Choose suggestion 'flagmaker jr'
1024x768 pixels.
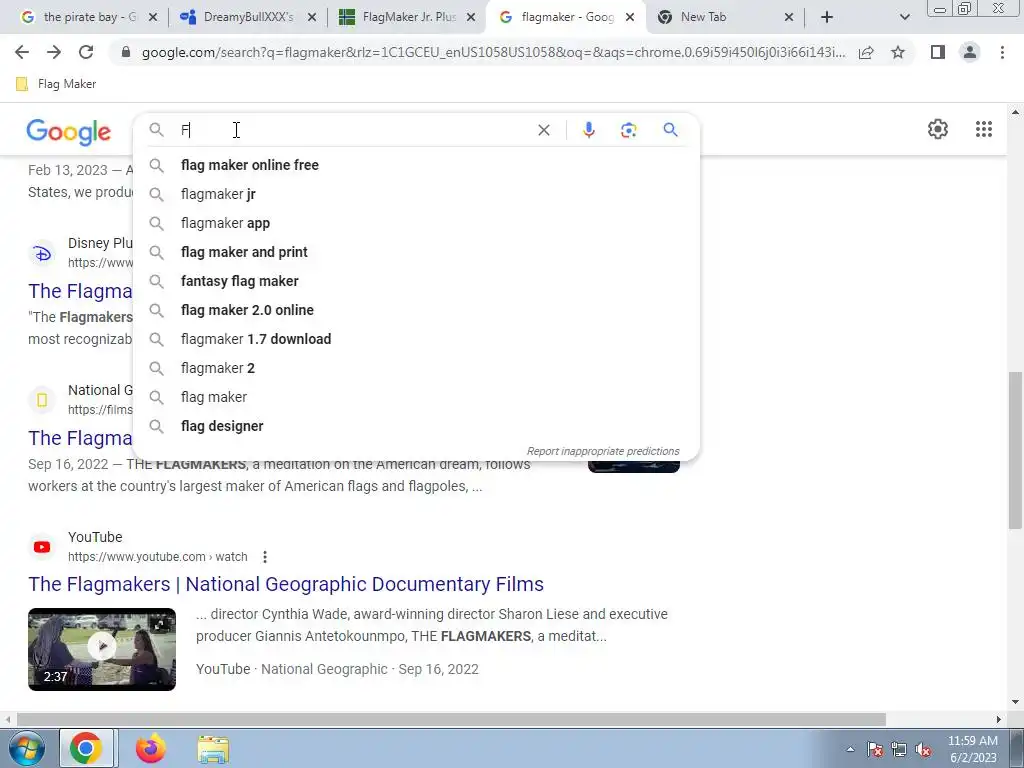point(416,194)
